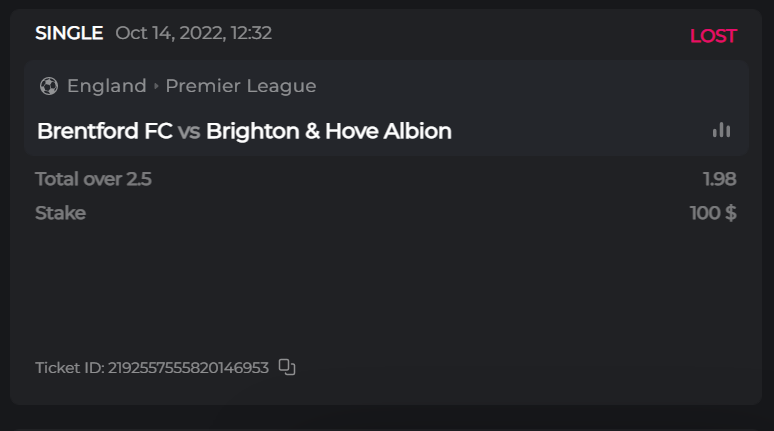Image resolution: width=774 pixels, height=431 pixels.
Task: Go to Premier League competition
Action: pos(241,86)
